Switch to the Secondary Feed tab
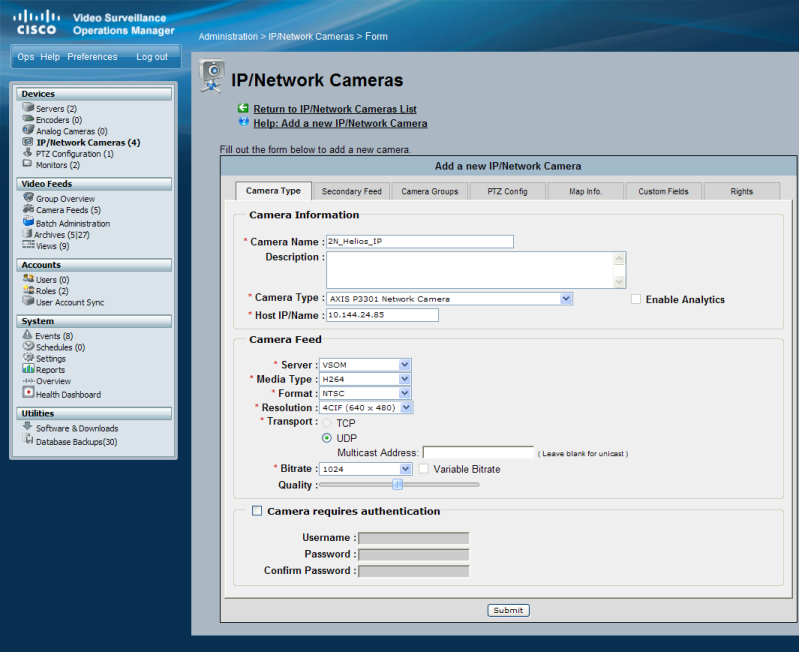 pyautogui.click(x=351, y=191)
